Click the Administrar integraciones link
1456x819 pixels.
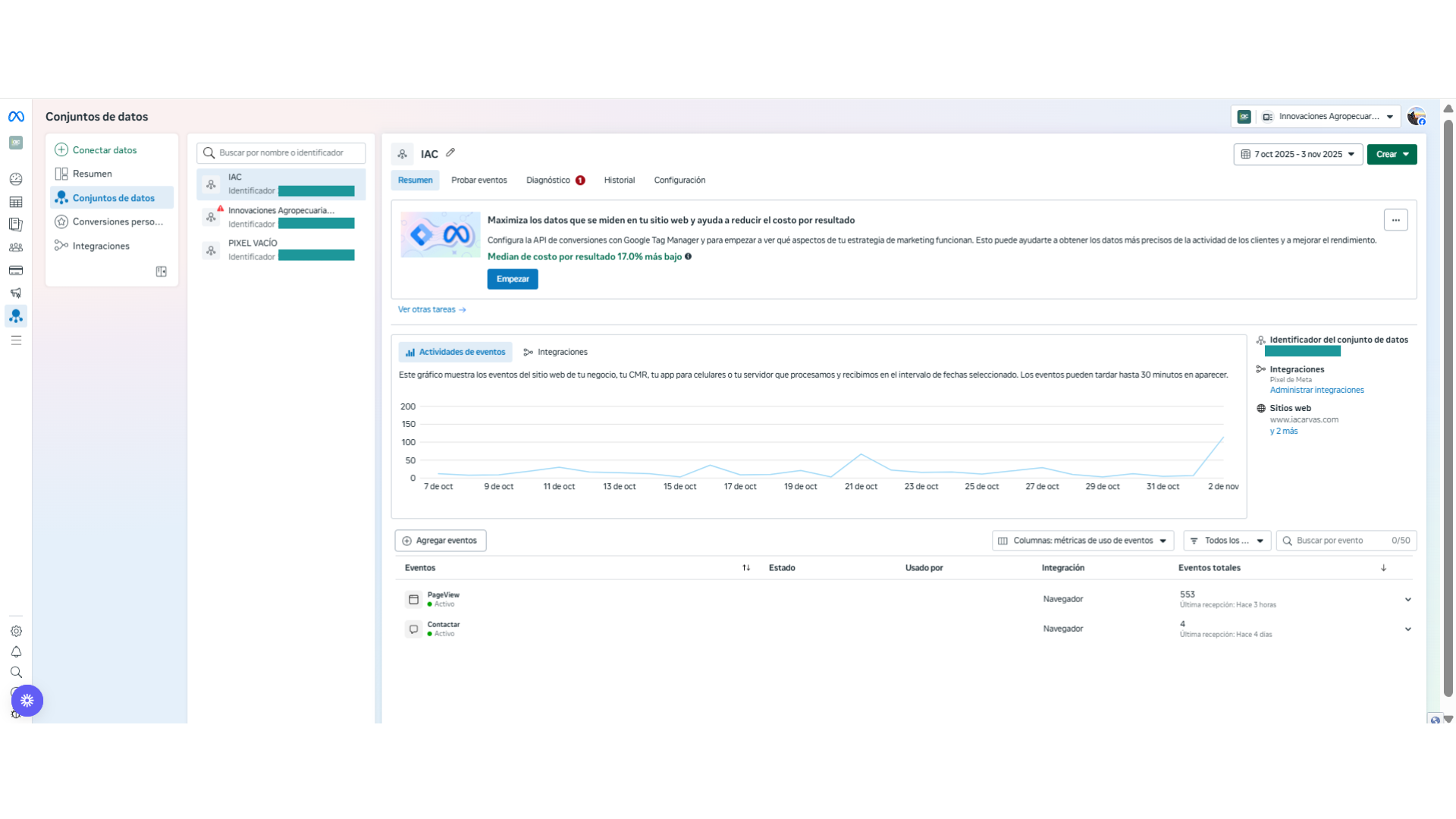(x=1316, y=391)
